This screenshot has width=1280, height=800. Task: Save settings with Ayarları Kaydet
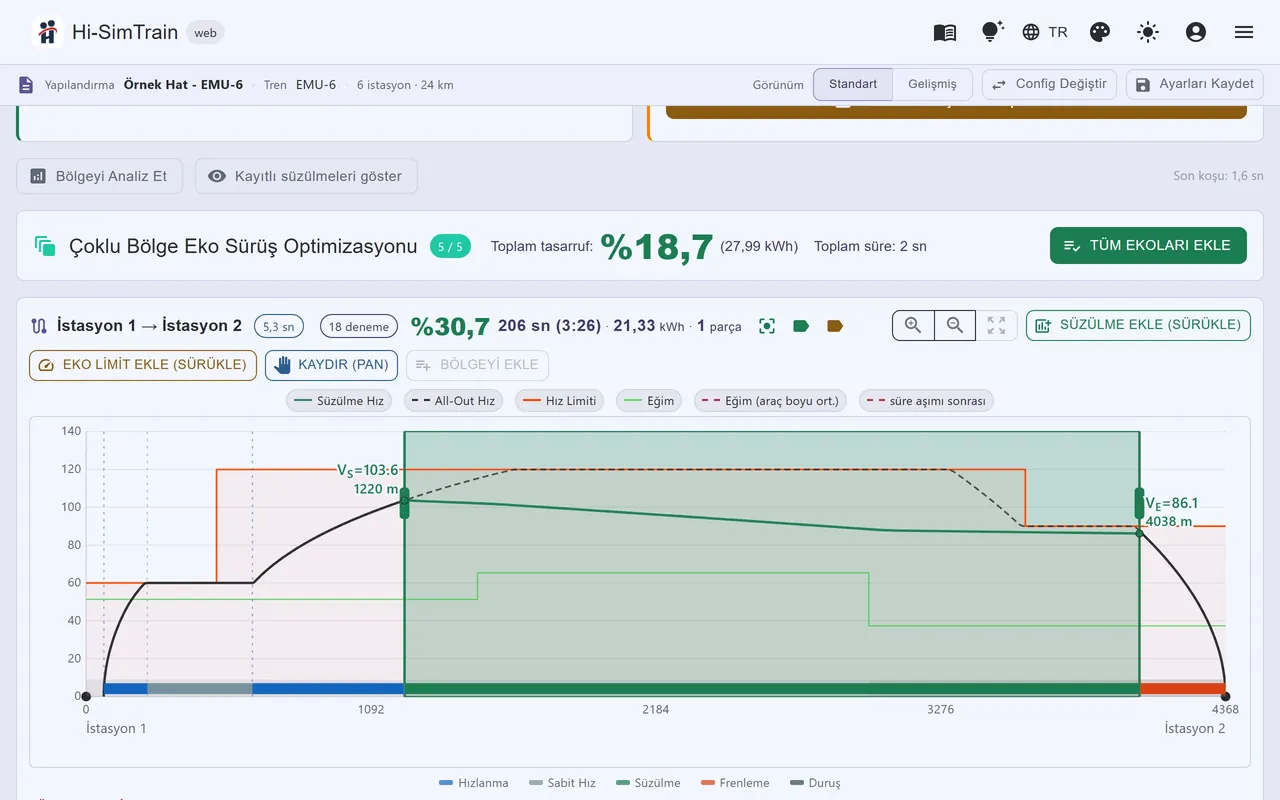pos(1195,84)
